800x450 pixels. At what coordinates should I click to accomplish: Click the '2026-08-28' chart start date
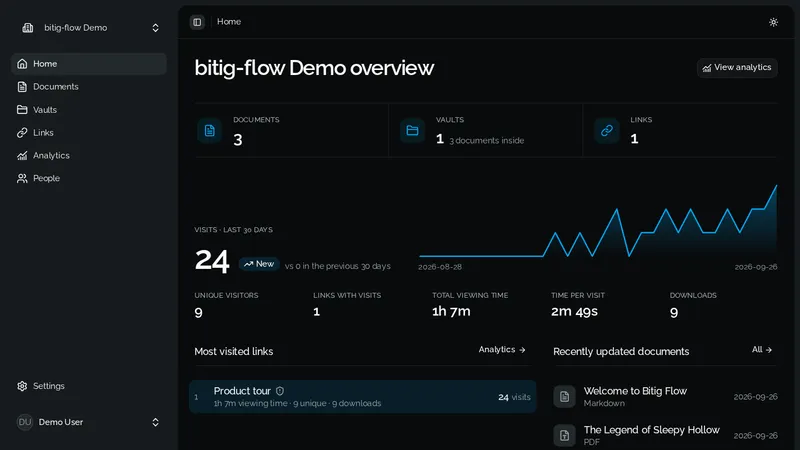(x=440, y=267)
